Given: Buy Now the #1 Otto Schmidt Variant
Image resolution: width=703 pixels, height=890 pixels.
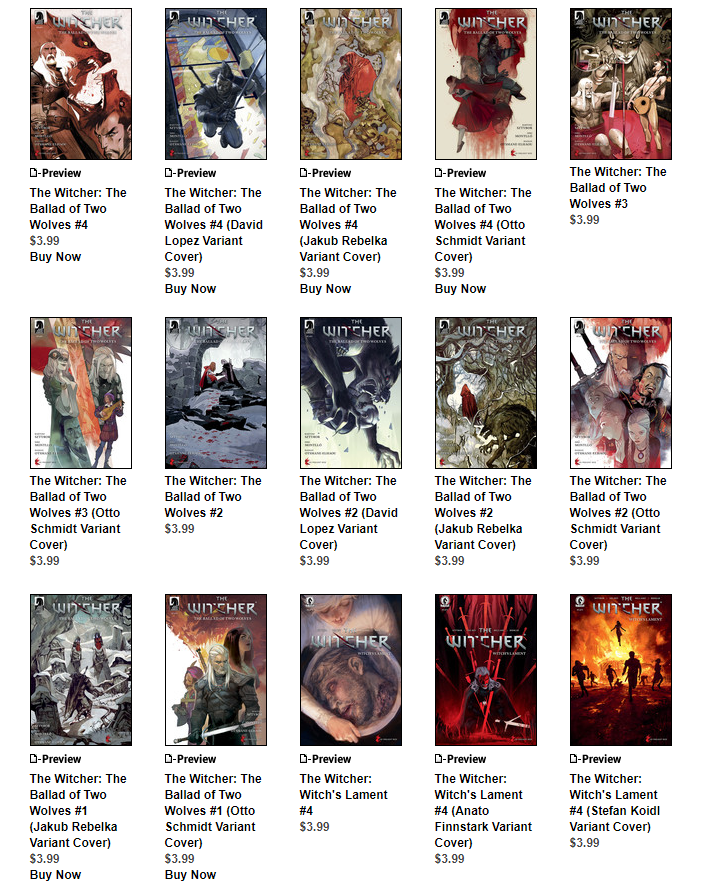Looking at the screenshot, I should tap(190, 875).
